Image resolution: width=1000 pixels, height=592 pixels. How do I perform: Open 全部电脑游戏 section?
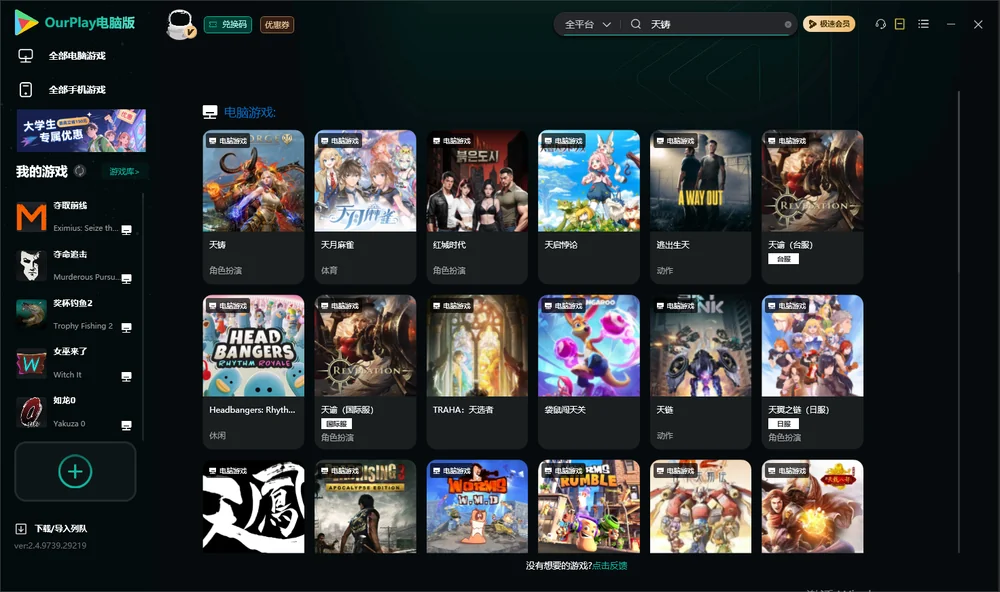(77, 56)
